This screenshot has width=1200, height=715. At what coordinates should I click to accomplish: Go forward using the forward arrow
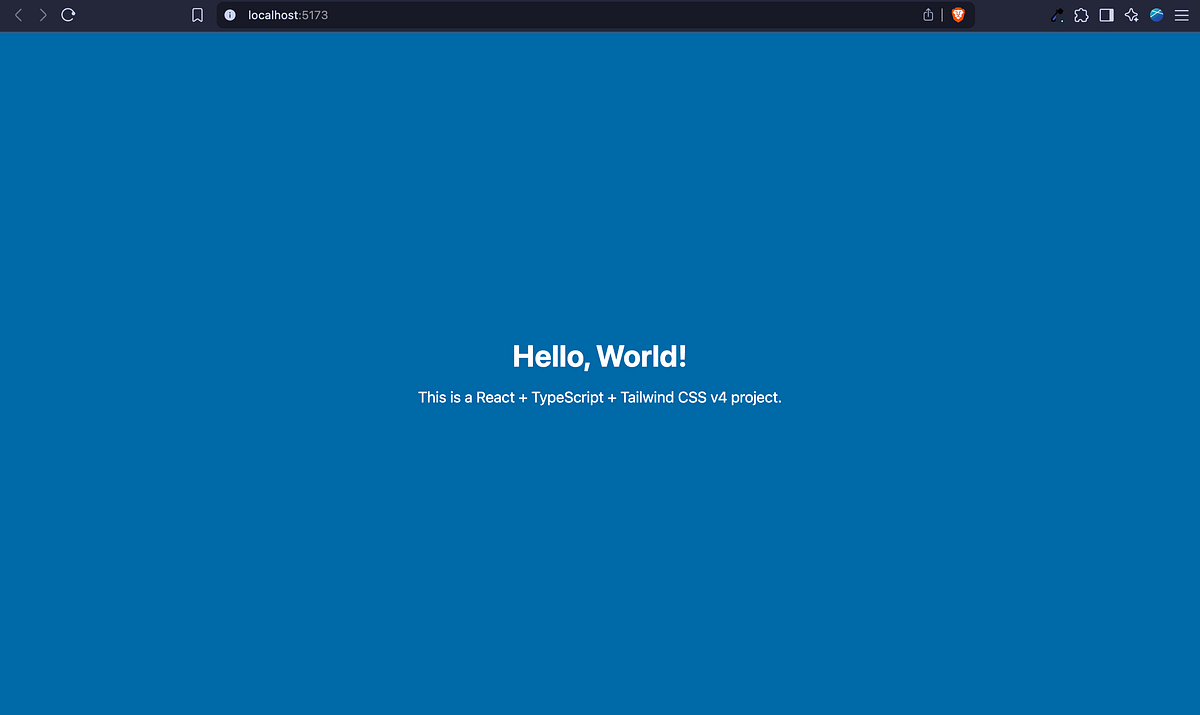(42, 15)
